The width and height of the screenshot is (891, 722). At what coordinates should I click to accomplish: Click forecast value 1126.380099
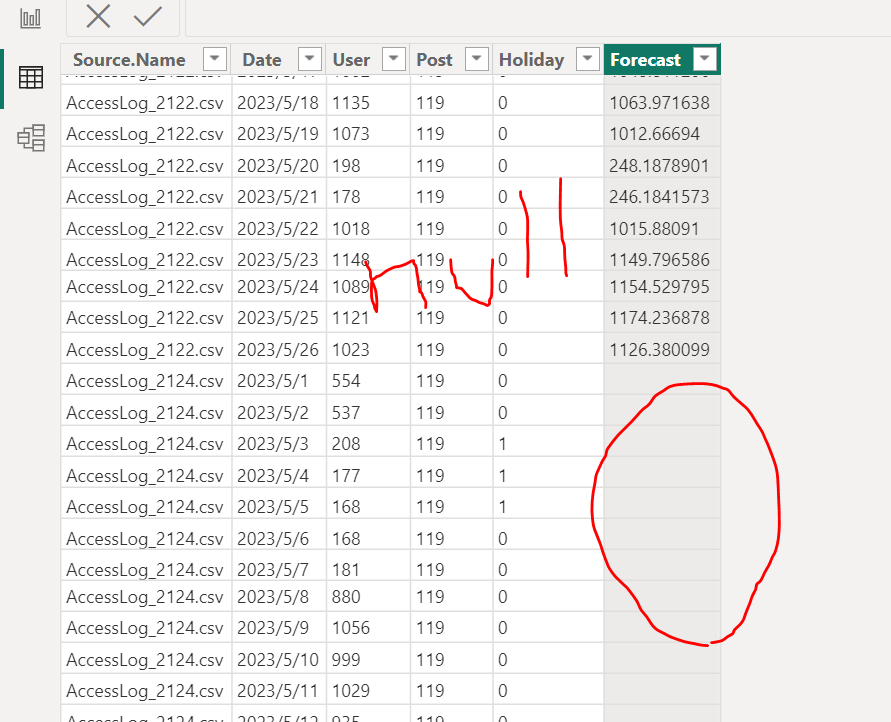tap(659, 350)
